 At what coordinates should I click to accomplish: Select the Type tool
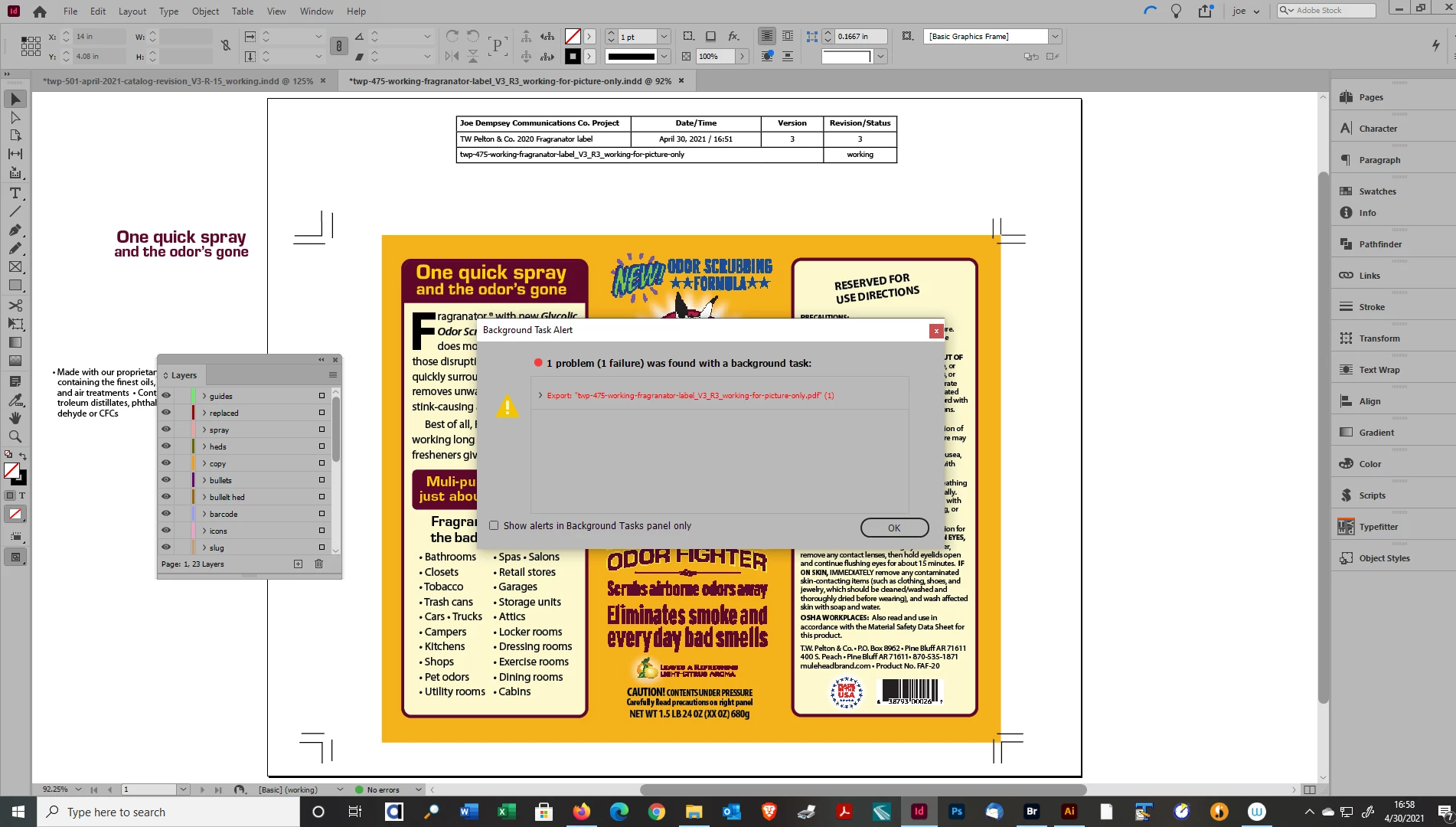point(15,193)
